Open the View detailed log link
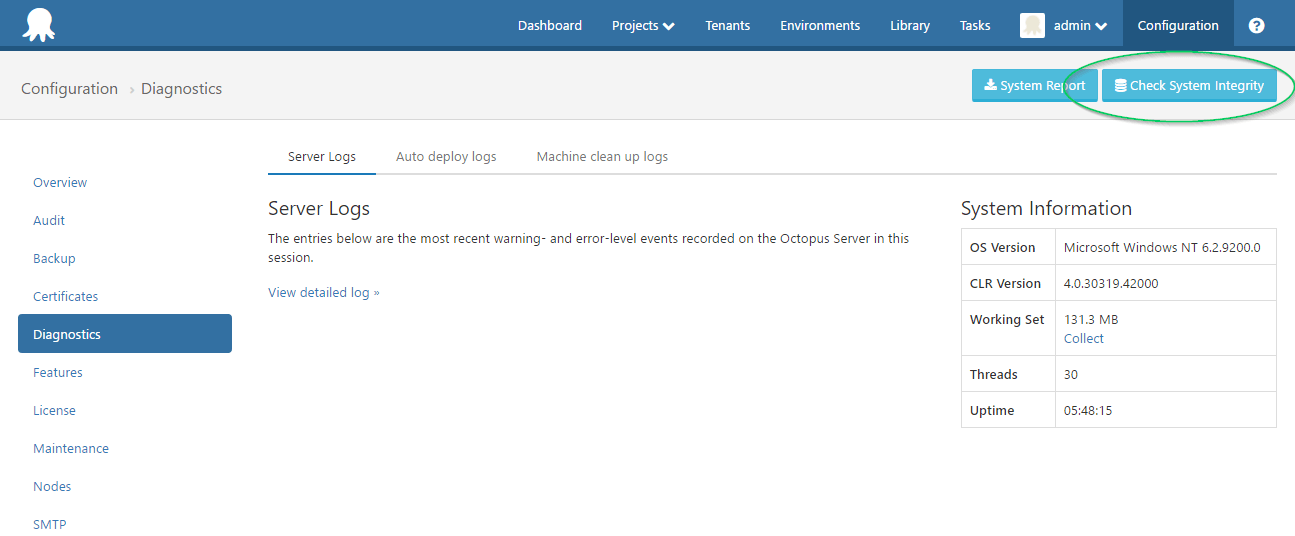 pyautogui.click(x=323, y=293)
